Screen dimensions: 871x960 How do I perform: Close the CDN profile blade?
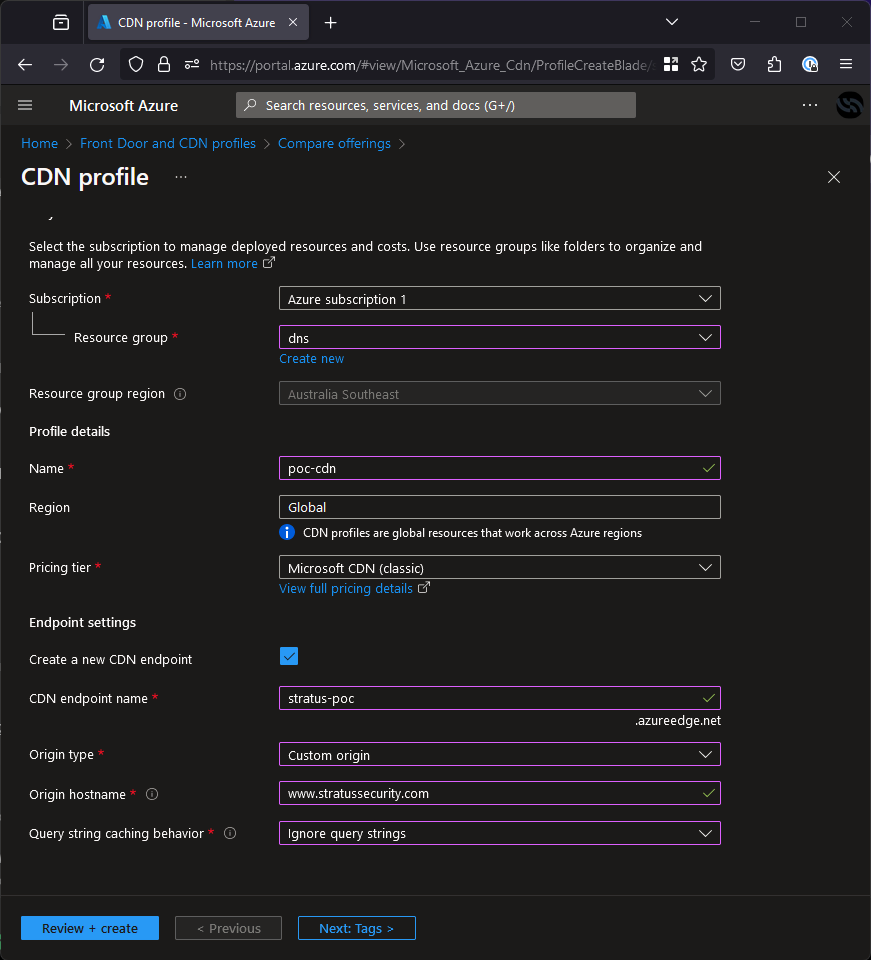[834, 177]
